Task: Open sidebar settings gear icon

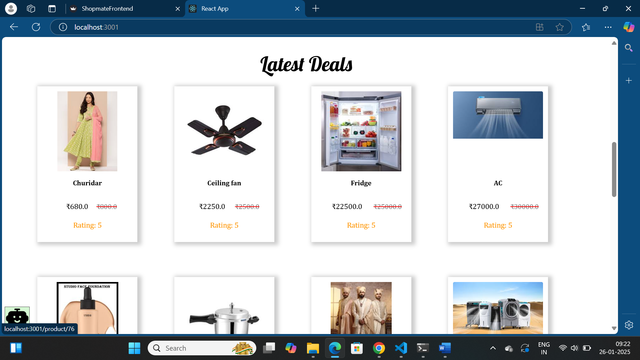Action: pos(629,325)
